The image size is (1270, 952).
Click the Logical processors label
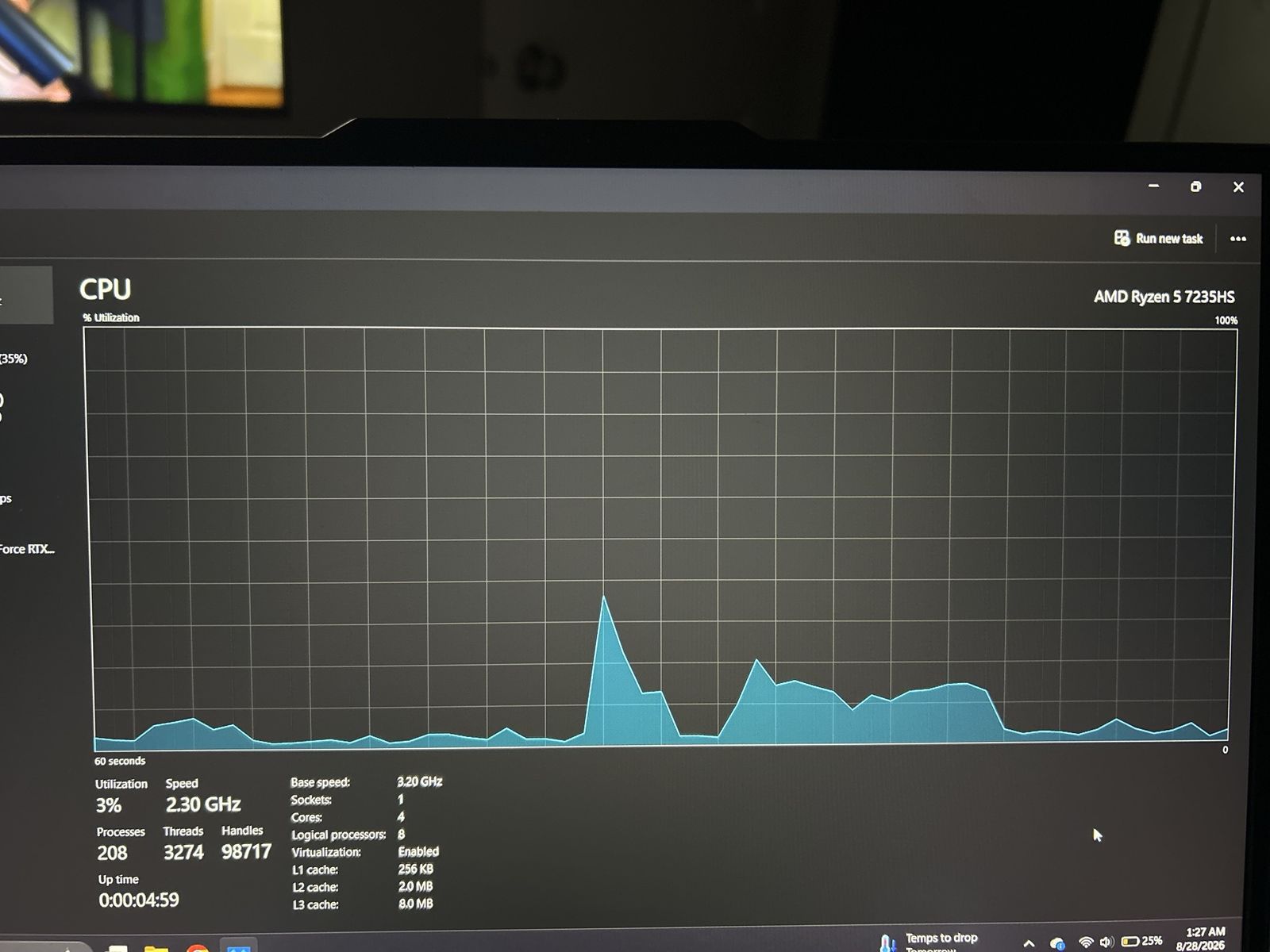click(x=338, y=835)
